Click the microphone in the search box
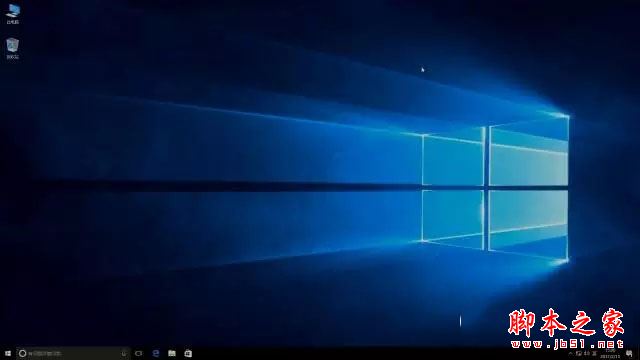 point(124,353)
